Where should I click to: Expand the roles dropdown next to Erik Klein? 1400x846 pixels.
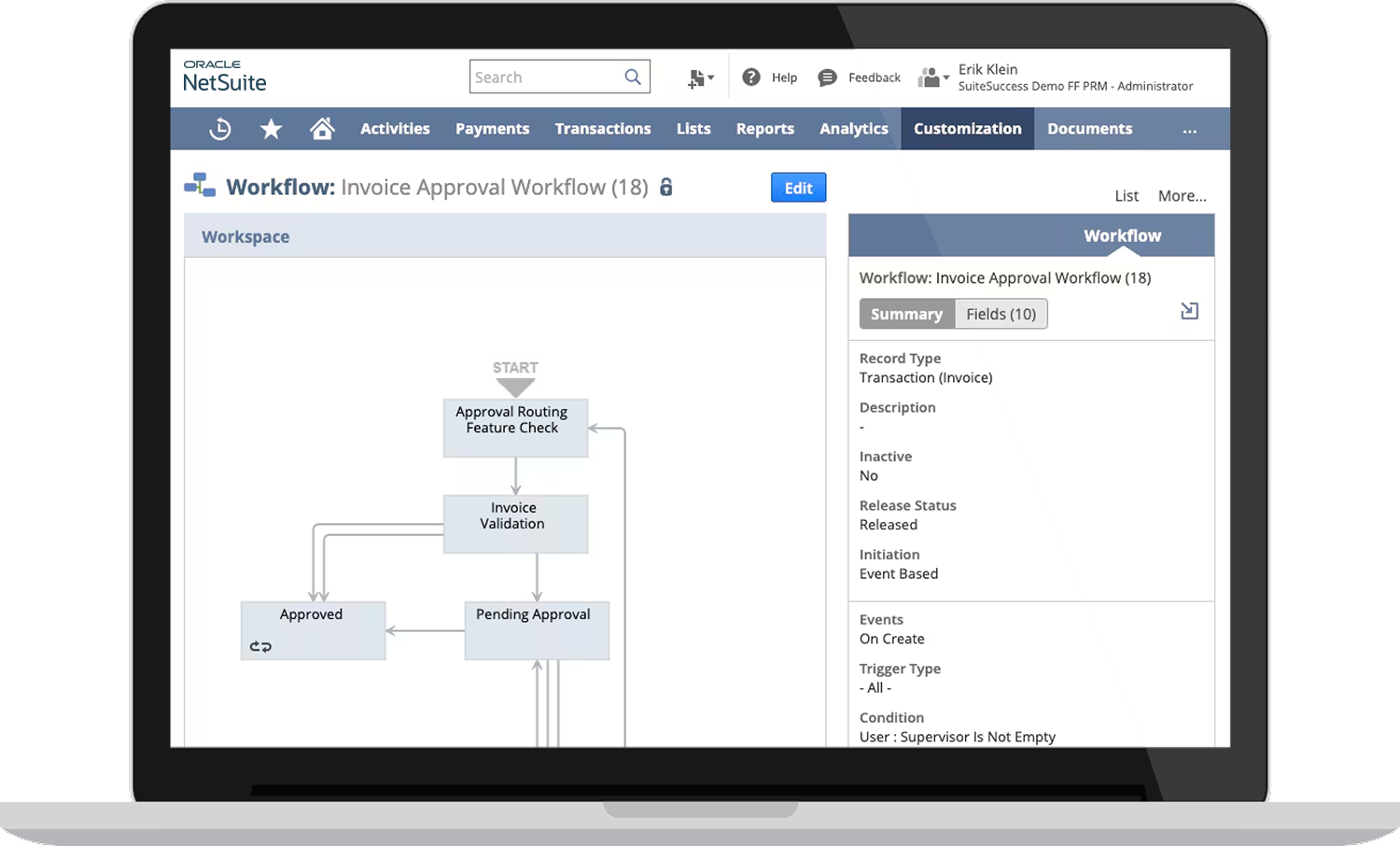(945, 78)
